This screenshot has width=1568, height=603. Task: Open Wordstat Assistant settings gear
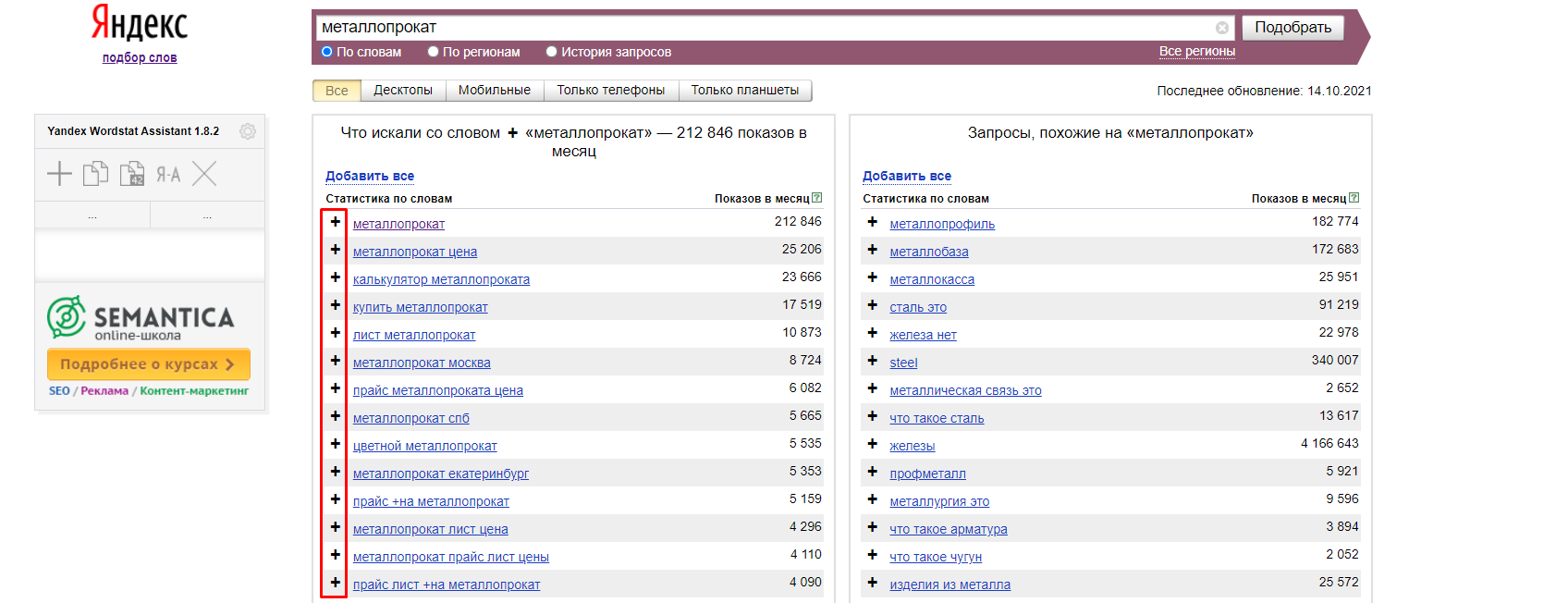(247, 131)
